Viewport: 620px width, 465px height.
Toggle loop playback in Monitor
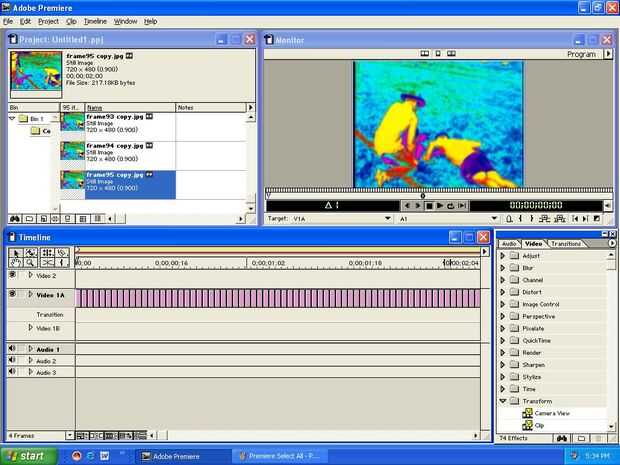450,206
